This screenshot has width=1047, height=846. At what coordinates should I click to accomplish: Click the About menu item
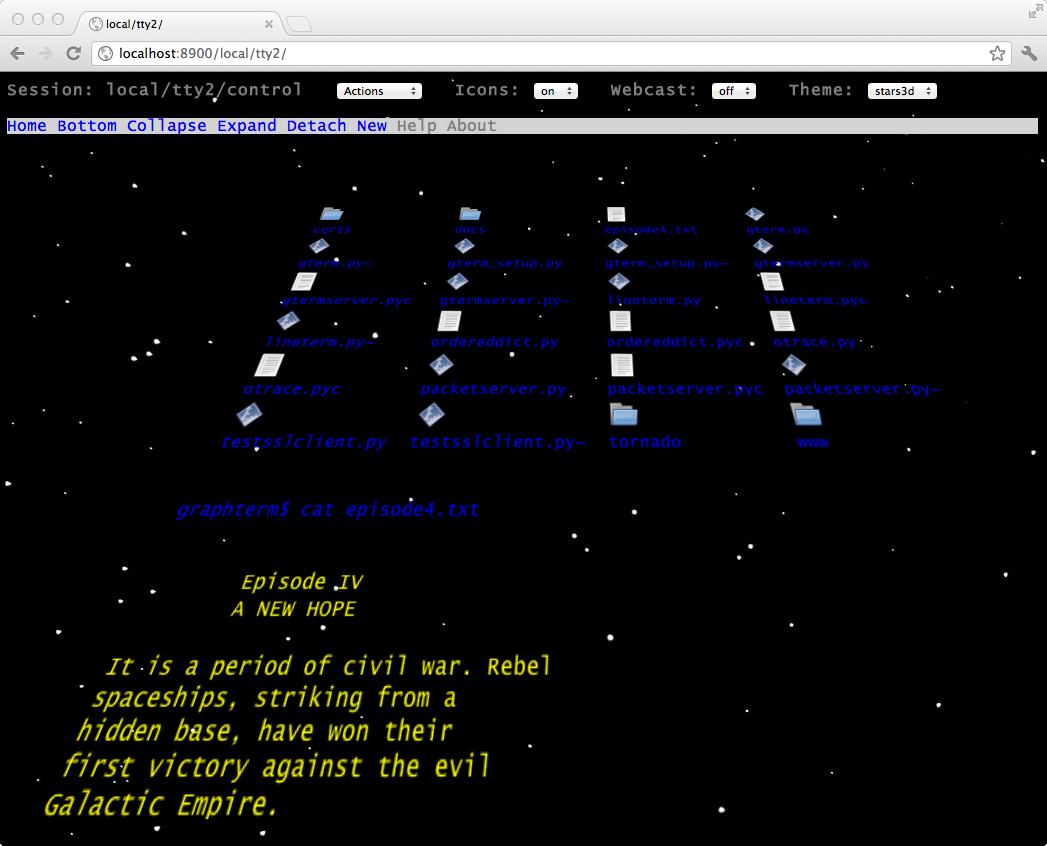coord(470,125)
